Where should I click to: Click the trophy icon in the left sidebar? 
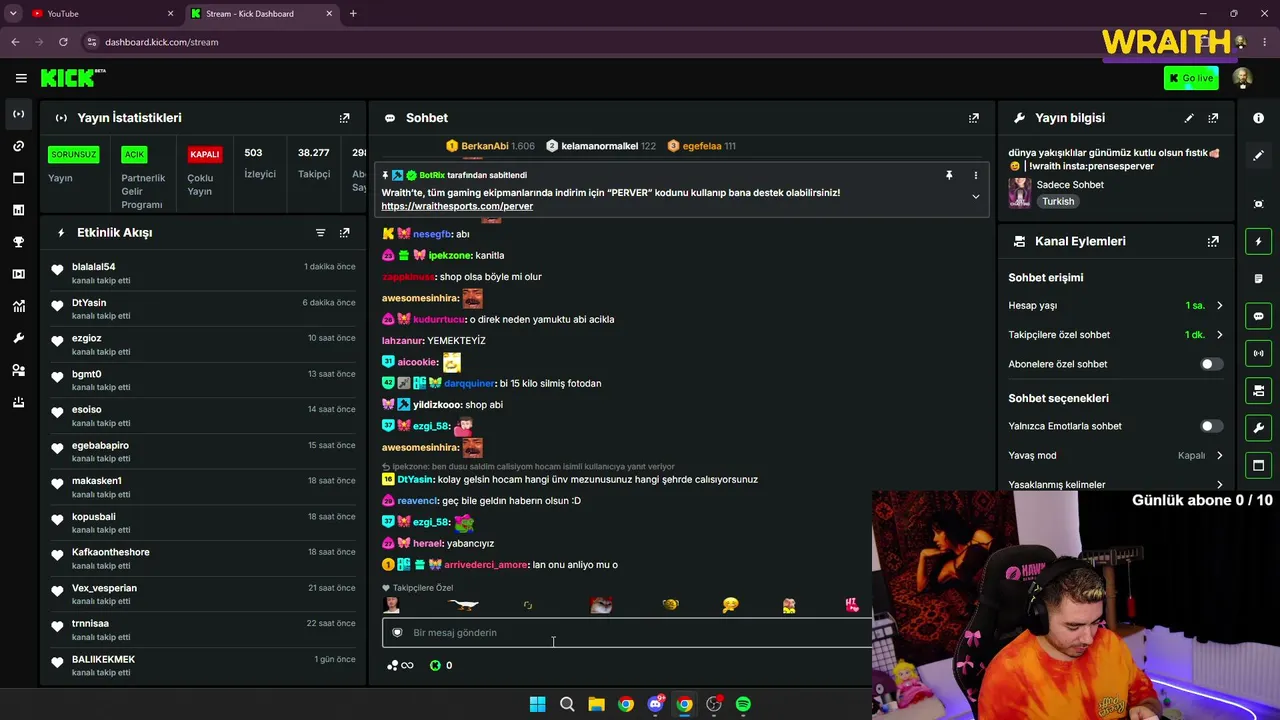18,242
